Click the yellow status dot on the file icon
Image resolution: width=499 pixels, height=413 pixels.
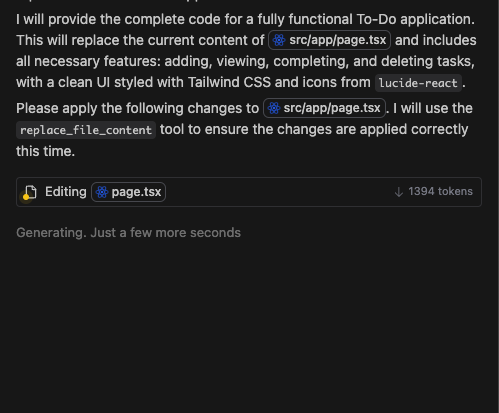(26, 197)
